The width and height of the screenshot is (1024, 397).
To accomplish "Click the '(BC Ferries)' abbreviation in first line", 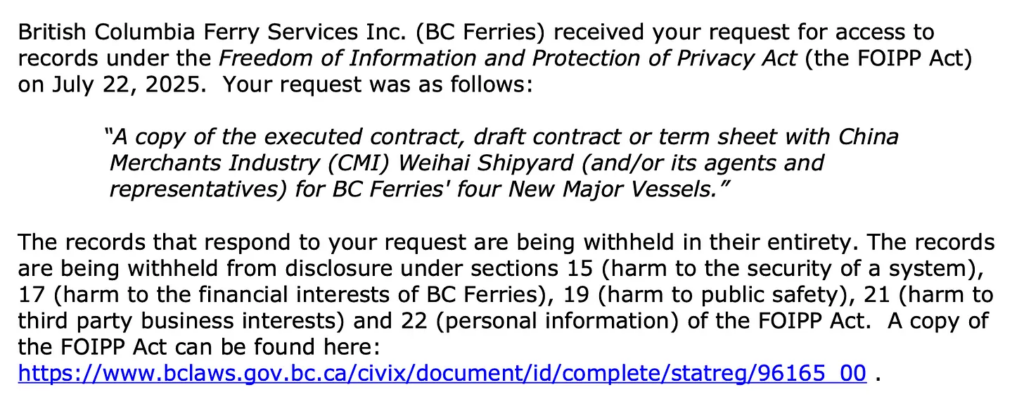I will 481,33.
